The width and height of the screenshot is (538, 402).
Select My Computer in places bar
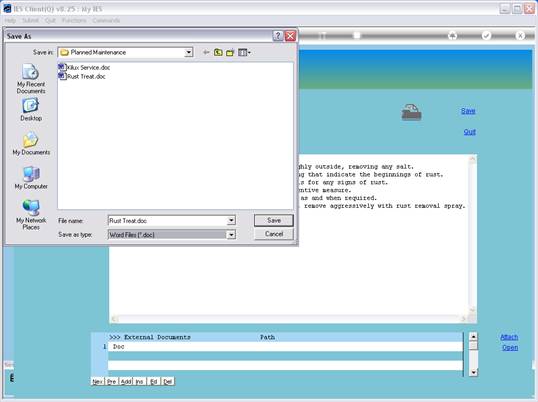click(x=31, y=178)
